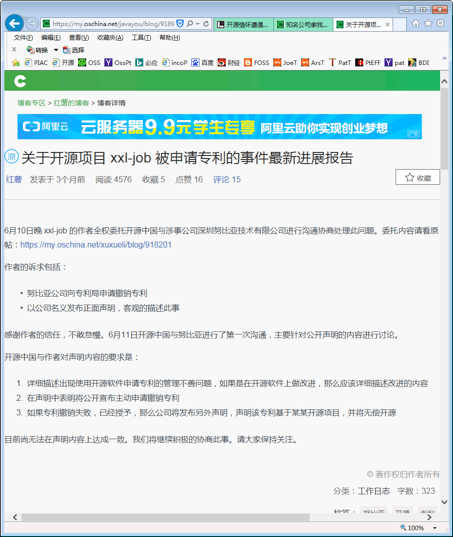Open the 工具(T) menu
This screenshot has height=537, width=453.
click(141, 38)
